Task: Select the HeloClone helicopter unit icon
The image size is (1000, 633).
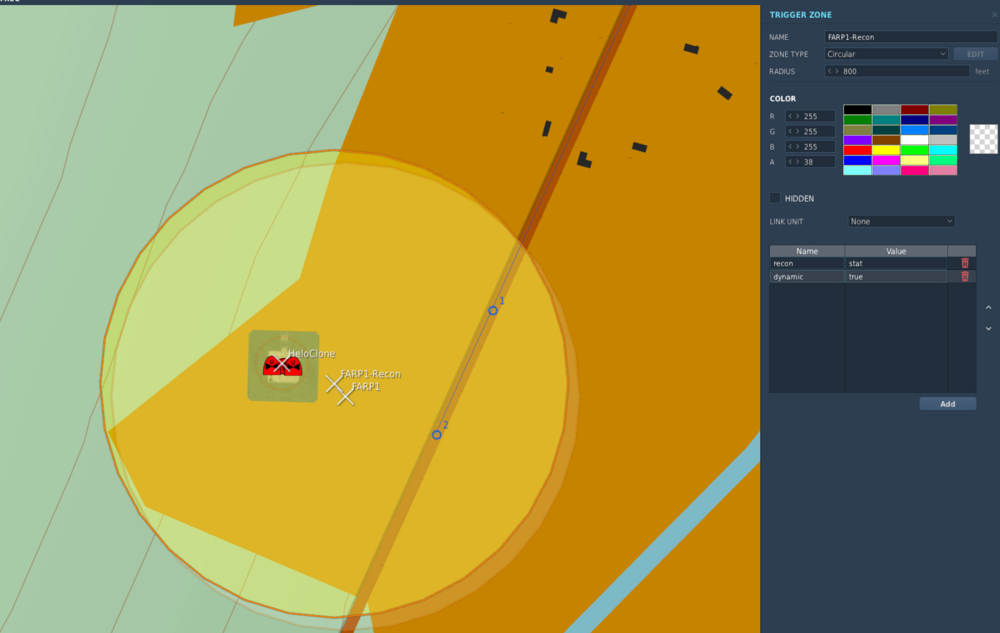Action: [282, 365]
